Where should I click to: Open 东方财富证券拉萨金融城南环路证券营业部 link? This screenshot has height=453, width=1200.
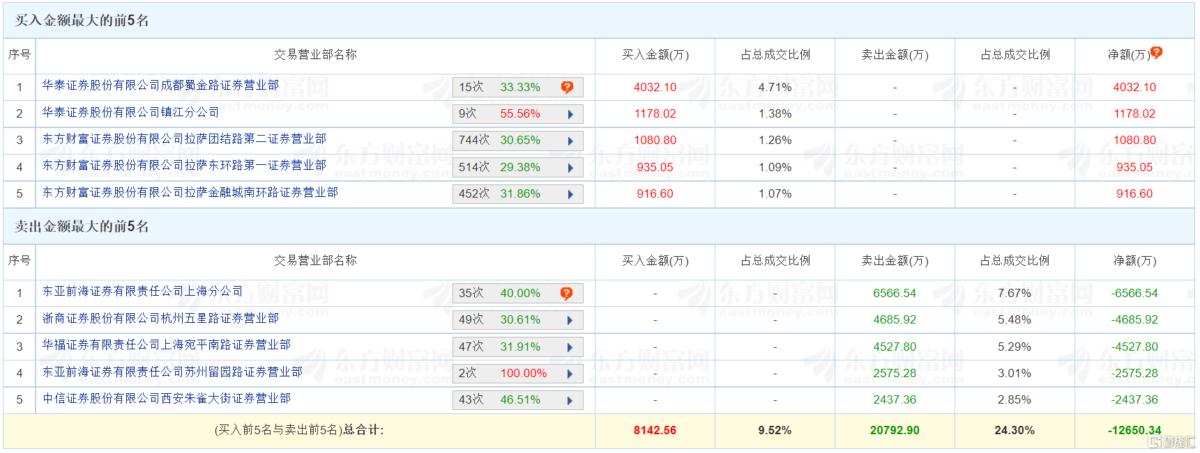190,192
